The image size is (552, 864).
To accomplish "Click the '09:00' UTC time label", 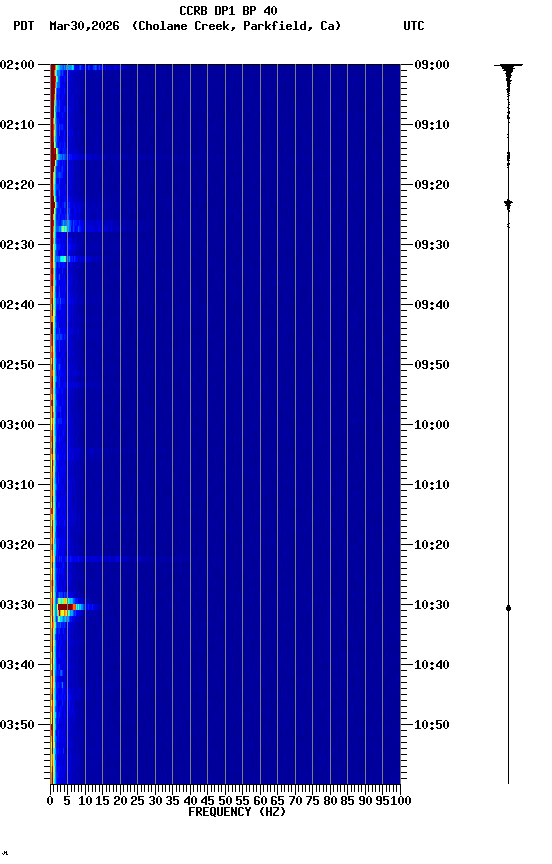I will (x=432, y=65).
